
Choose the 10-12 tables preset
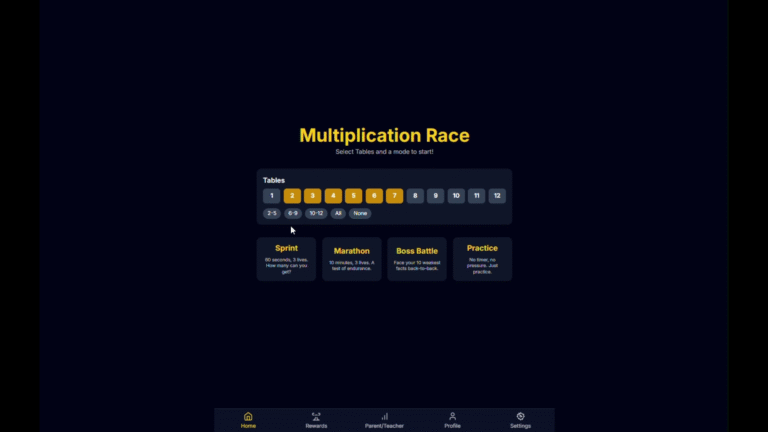316,213
